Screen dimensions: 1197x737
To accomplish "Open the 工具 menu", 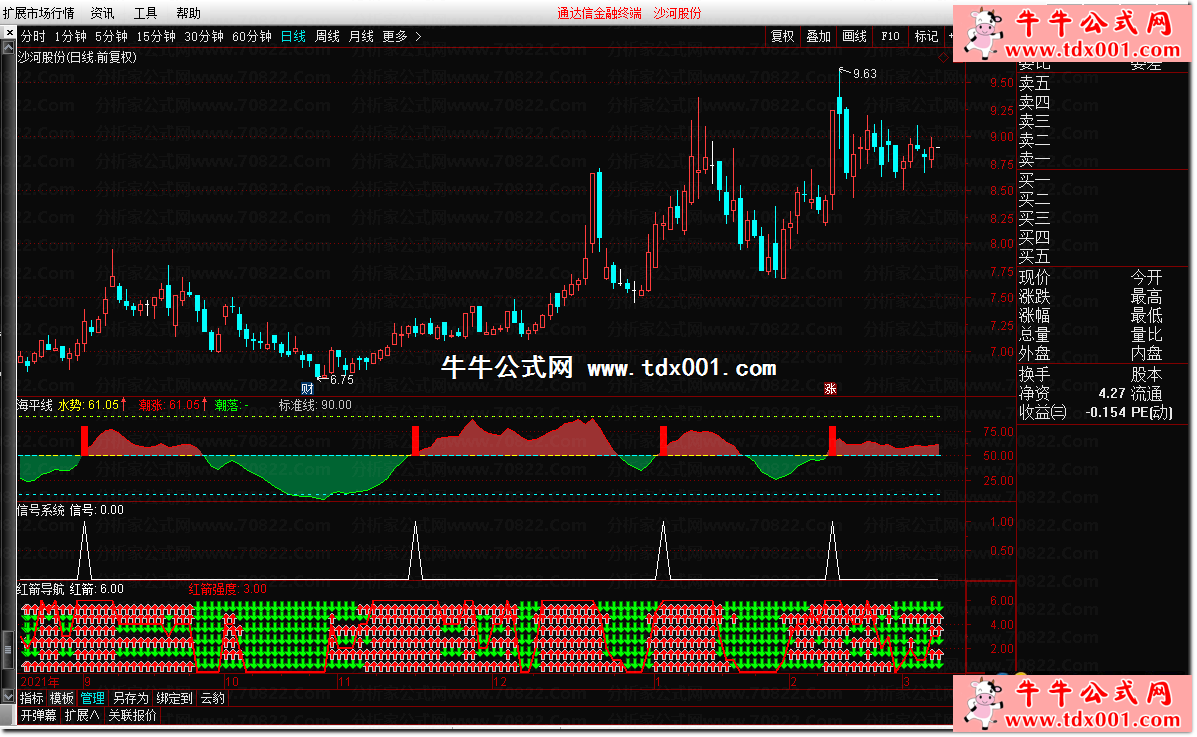I will 145,13.
